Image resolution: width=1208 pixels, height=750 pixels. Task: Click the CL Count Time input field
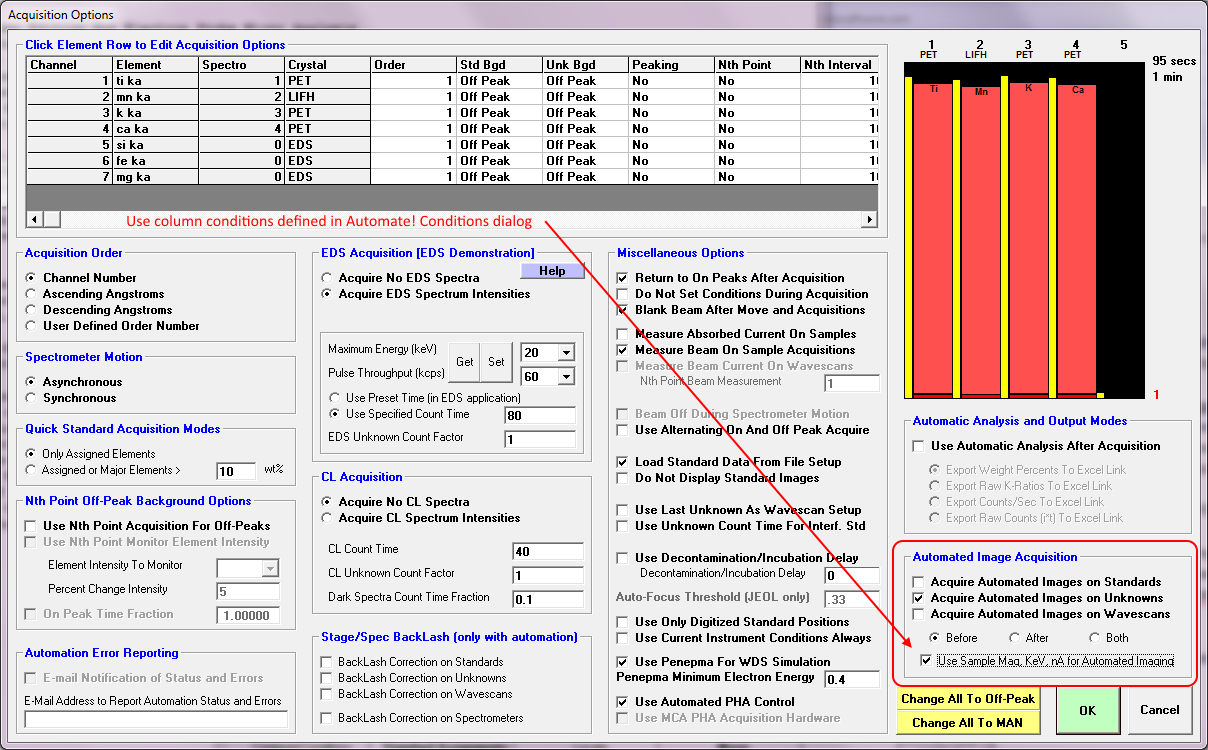tap(547, 551)
